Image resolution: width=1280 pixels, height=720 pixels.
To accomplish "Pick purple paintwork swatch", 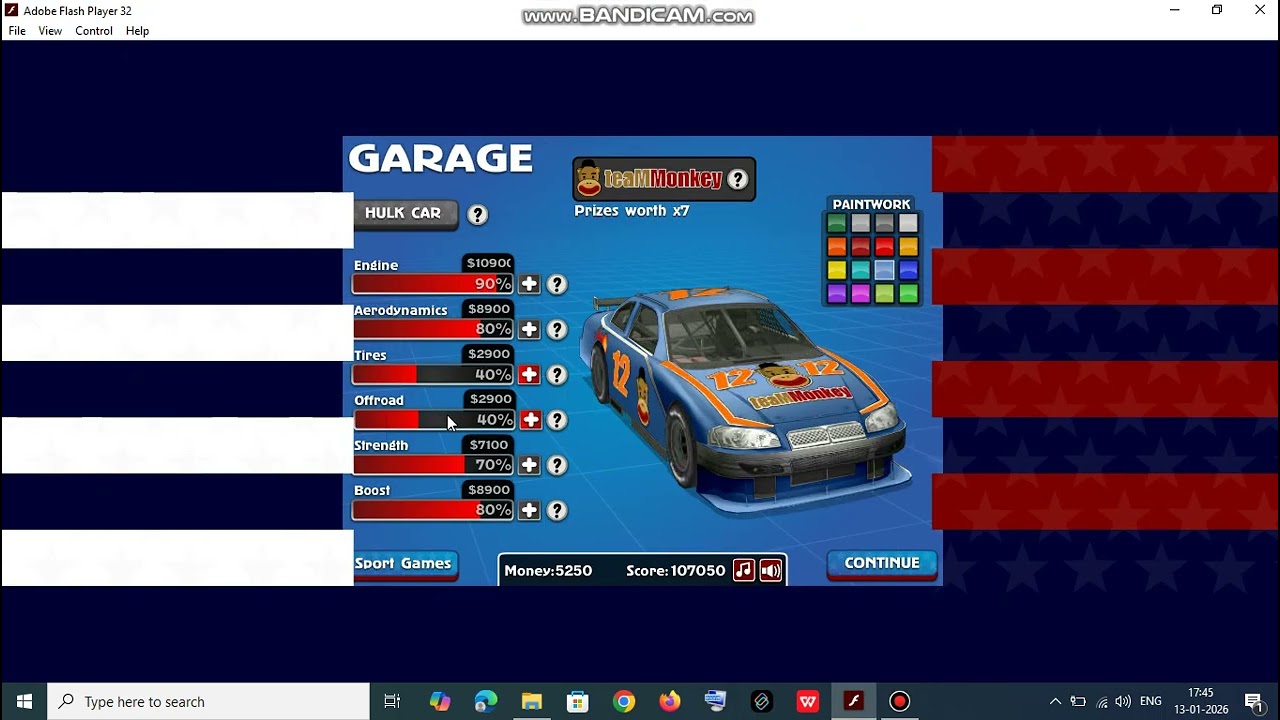I will coord(837,294).
